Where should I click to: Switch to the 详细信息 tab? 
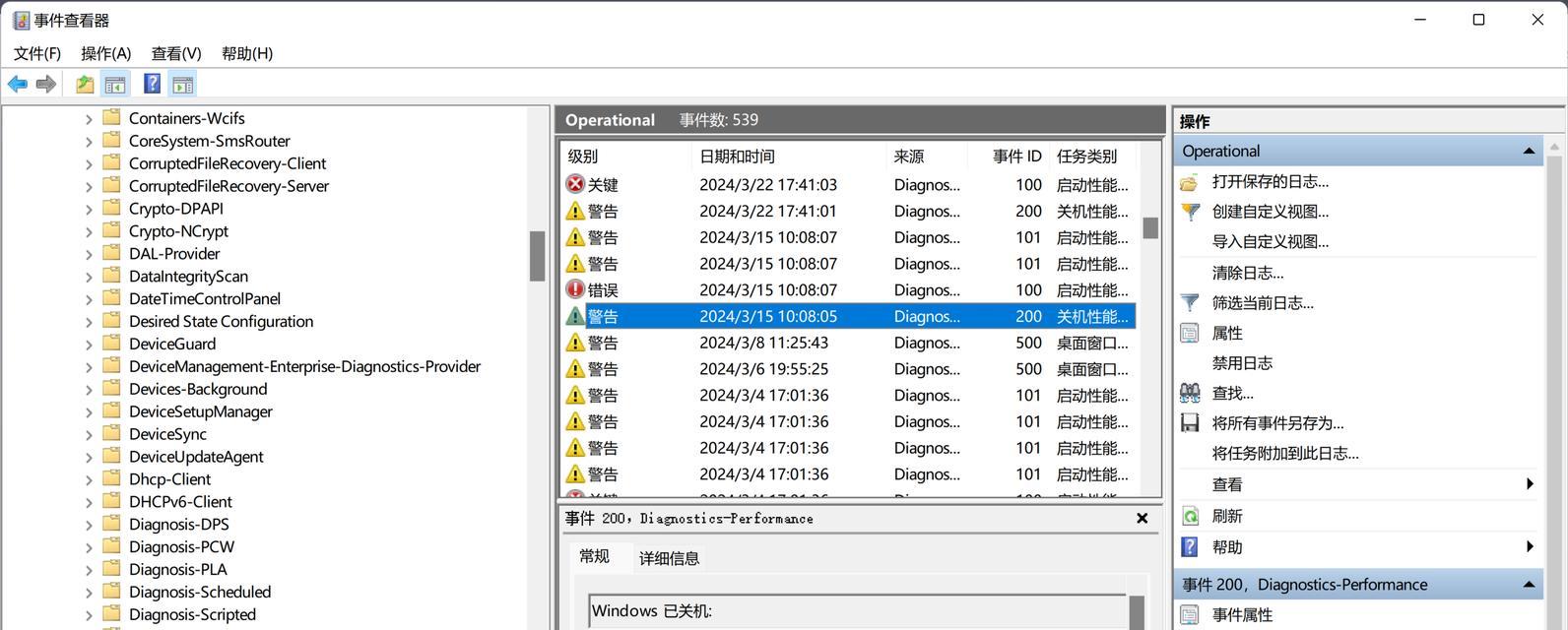point(669,558)
